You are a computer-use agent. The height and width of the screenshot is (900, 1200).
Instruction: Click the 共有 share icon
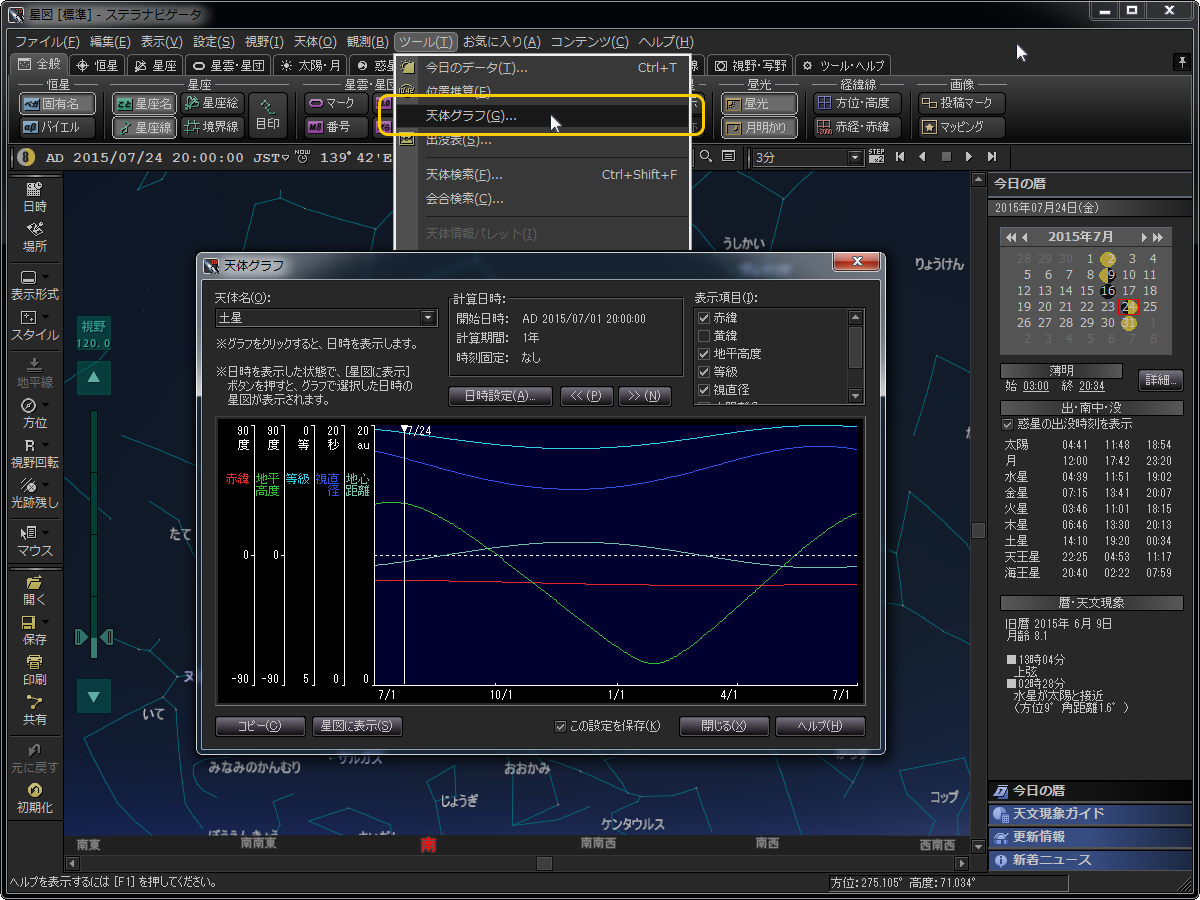click(x=34, y=710)
